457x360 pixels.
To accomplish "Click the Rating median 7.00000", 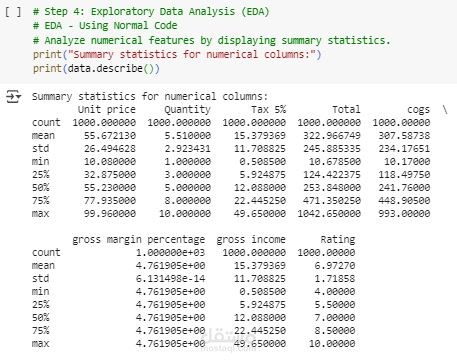I will tap(335, 318).
